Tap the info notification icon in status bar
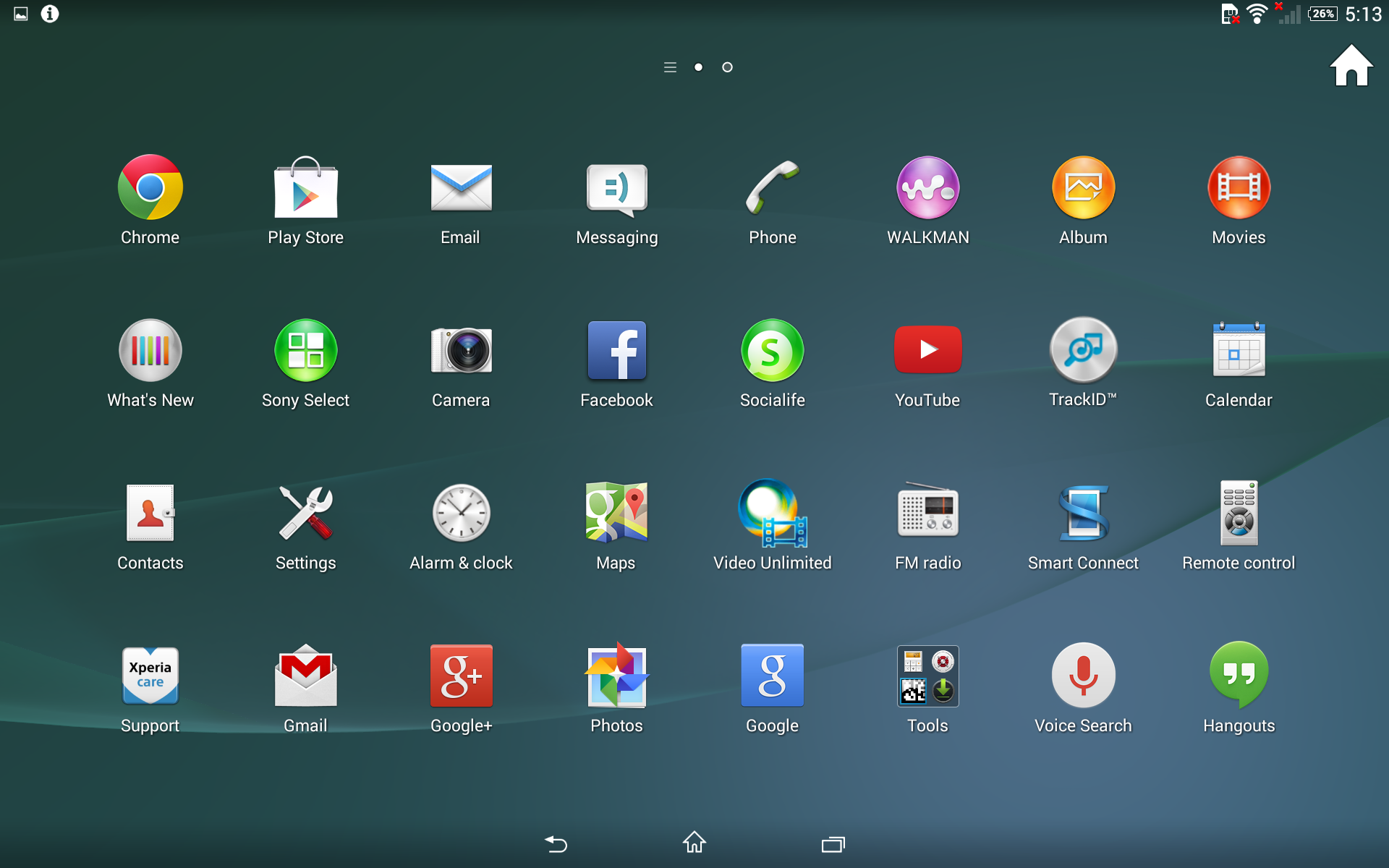 pyautogui.click(x=50, y=14)
